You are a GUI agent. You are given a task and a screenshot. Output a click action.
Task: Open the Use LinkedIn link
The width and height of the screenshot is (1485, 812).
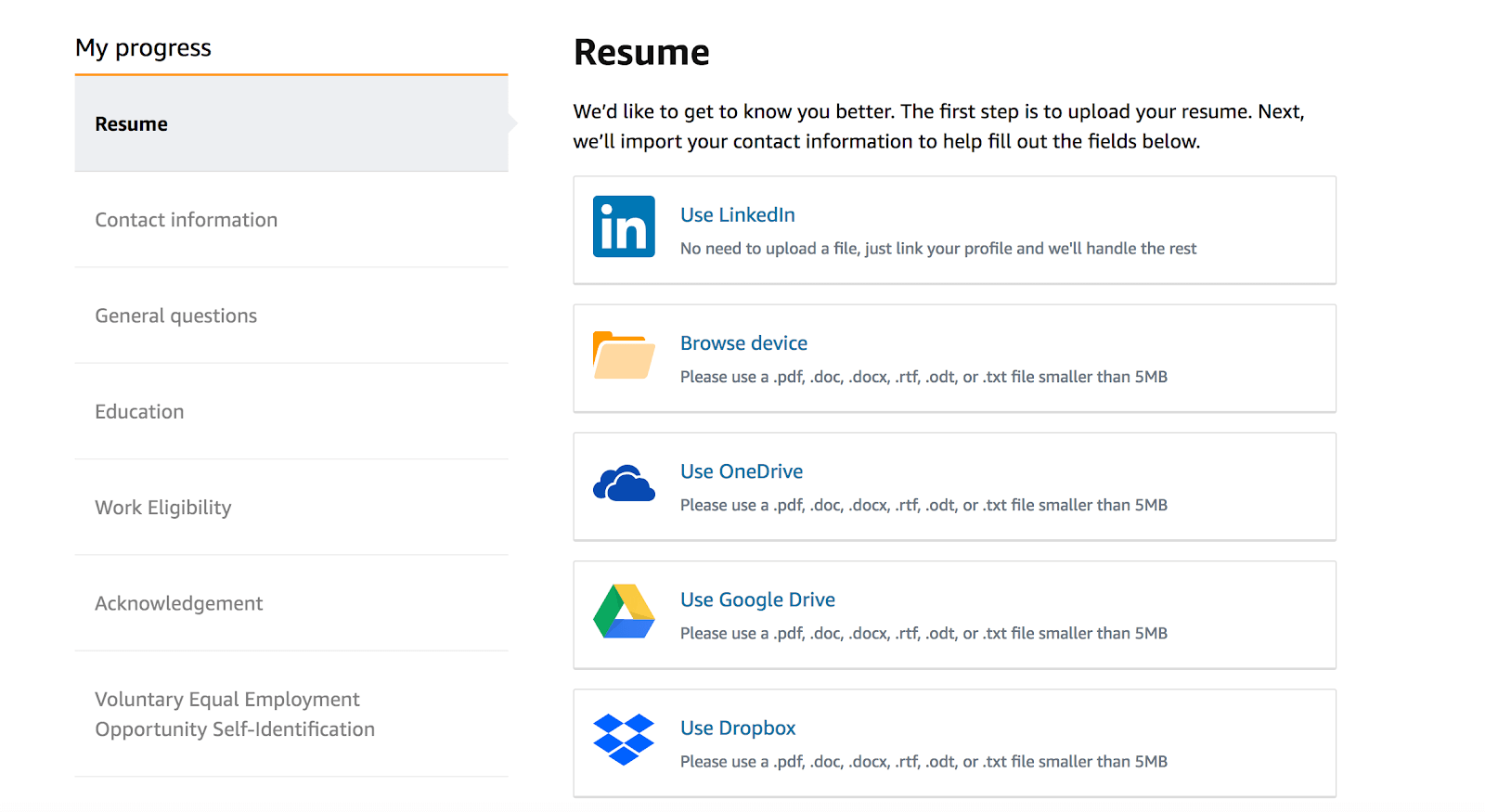[x=737, y=215]
